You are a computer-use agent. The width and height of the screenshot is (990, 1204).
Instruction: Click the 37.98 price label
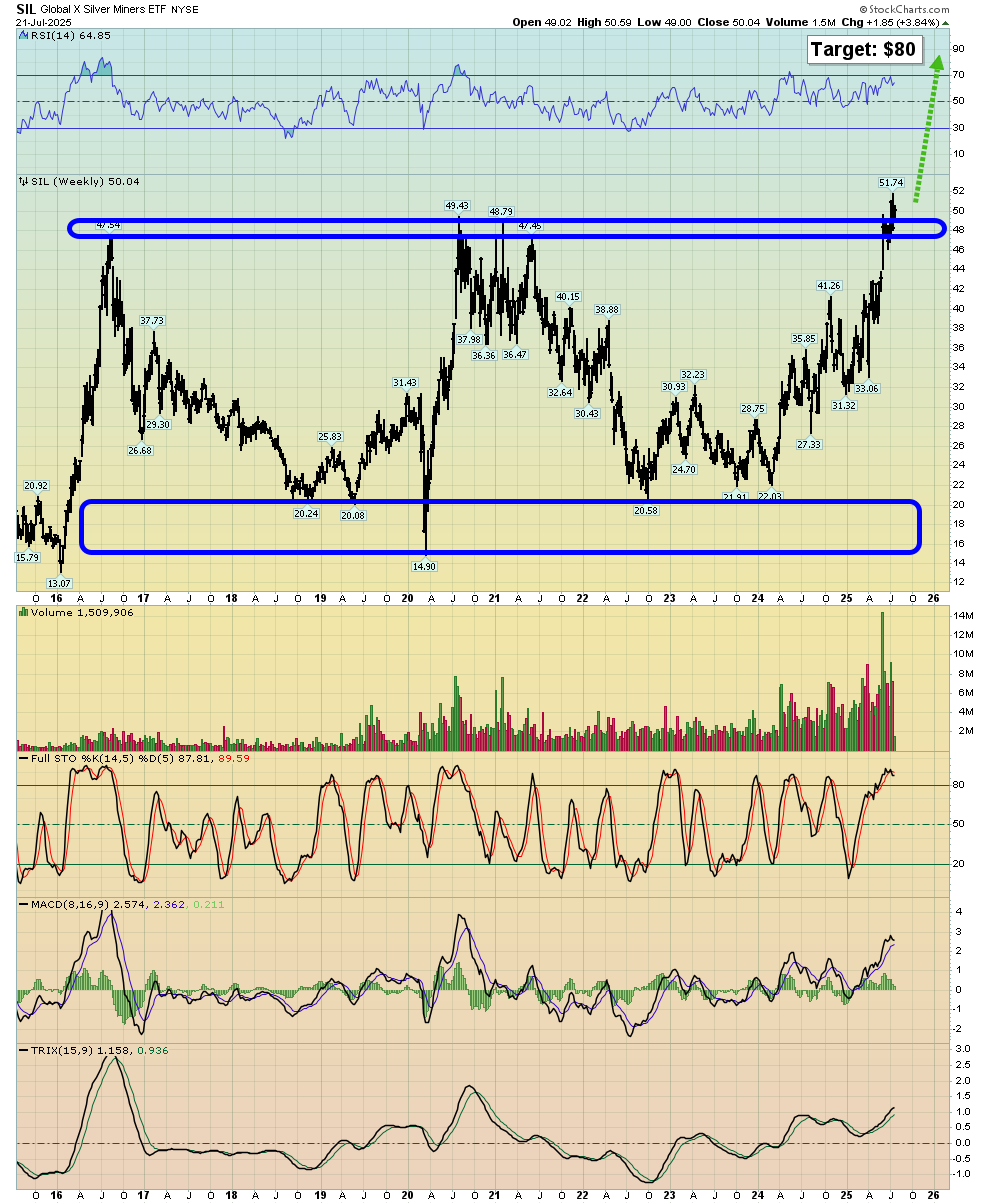point(470,340)
